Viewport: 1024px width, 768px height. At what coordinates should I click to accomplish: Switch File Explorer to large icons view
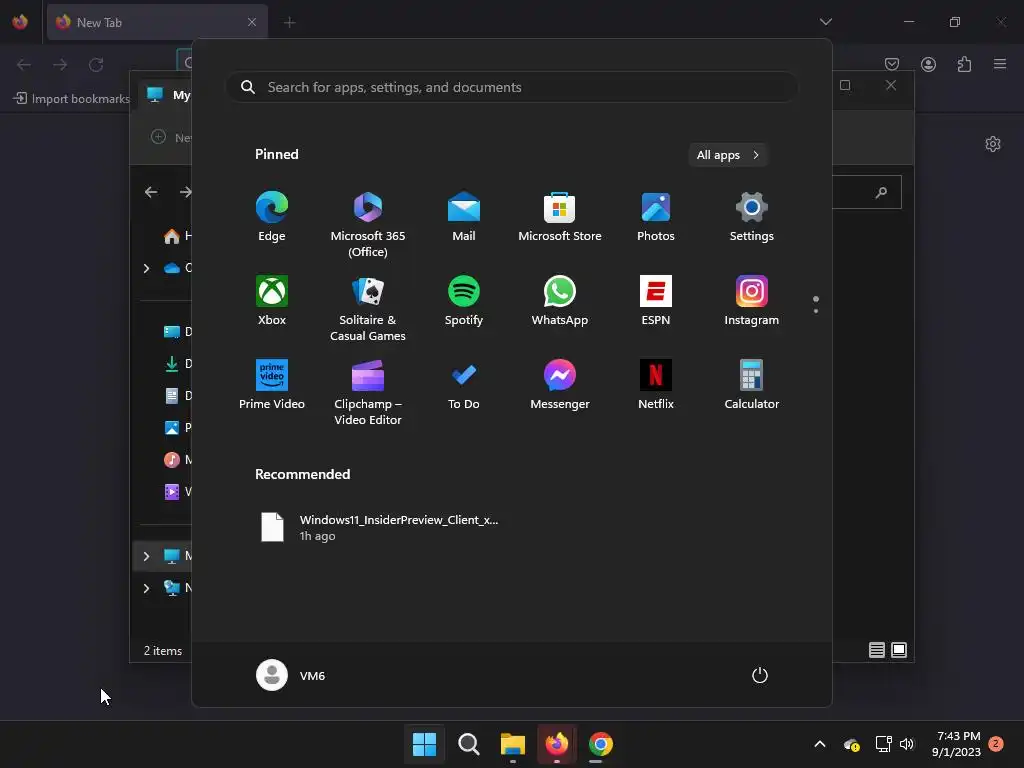pos(899,650)
